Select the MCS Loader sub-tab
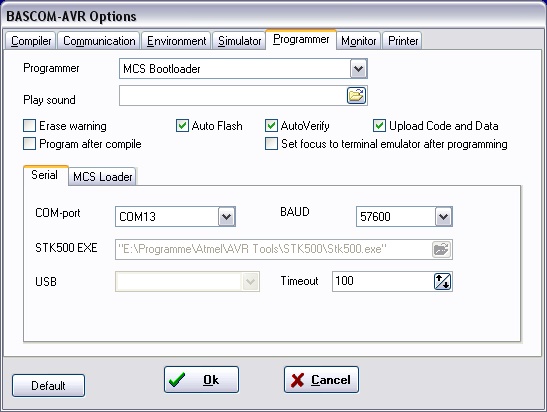 [103, 177]
